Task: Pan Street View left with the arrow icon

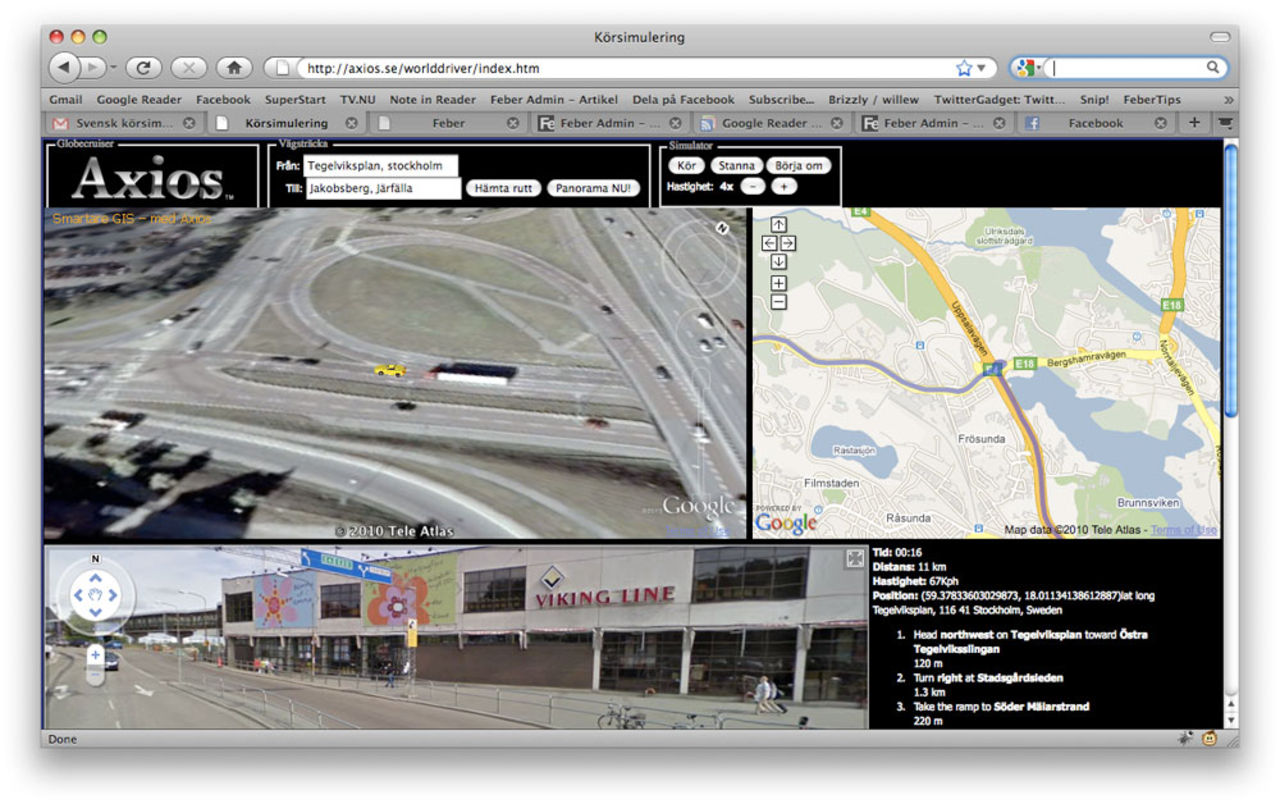Action: 79,595
